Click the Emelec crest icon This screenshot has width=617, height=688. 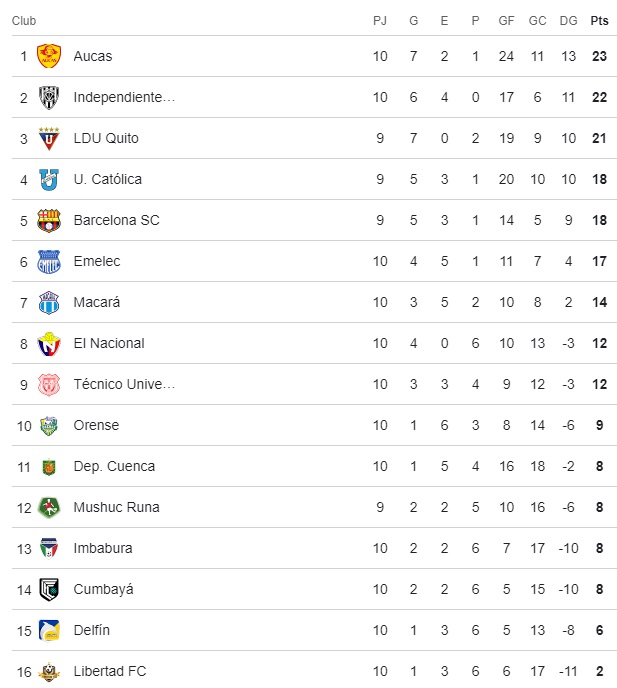pos(49,261)
